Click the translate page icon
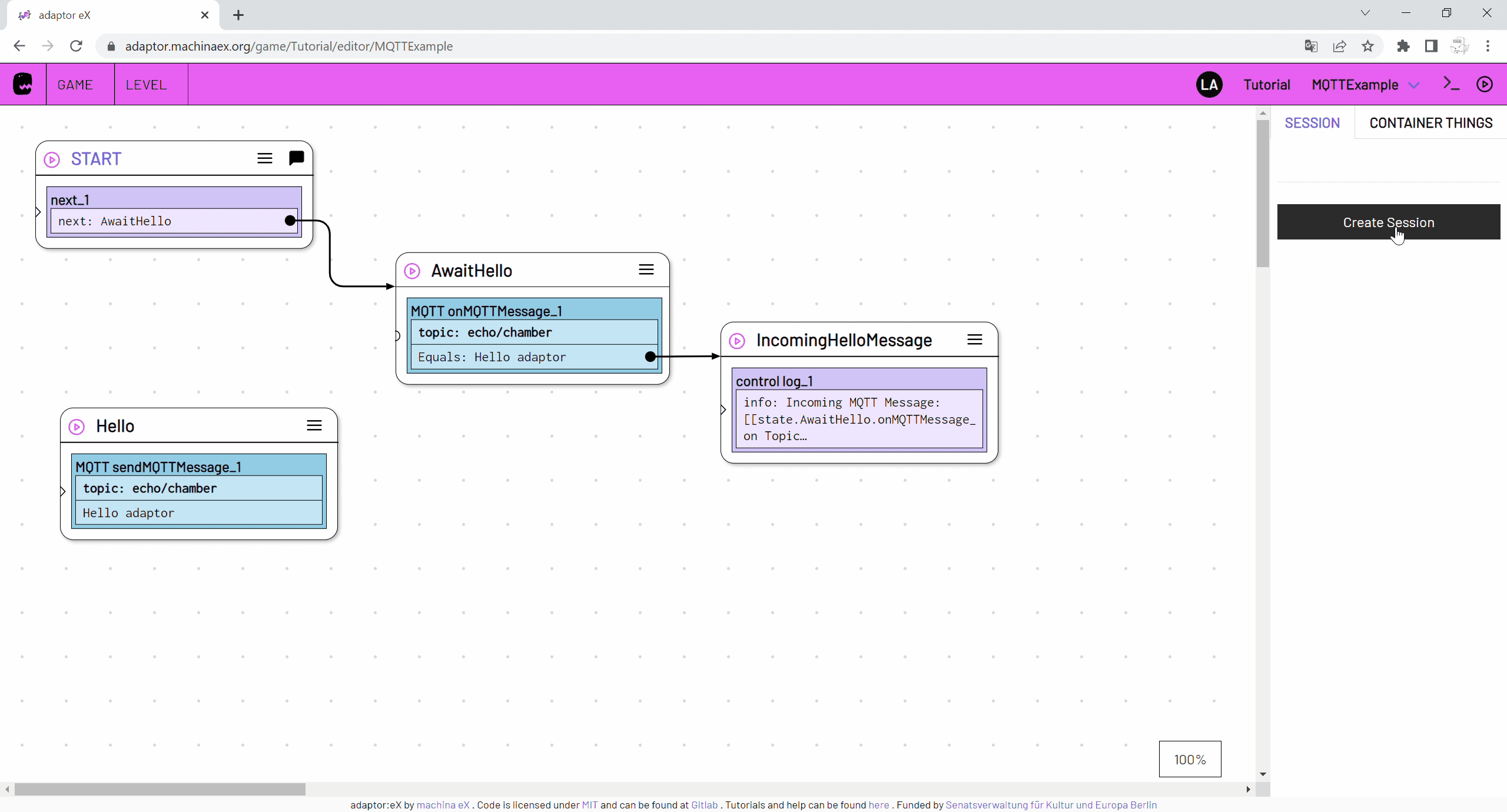Image resolution: width=1507 pixels, height=812 pixels. pyautogui.click(x=1311, y=46)
